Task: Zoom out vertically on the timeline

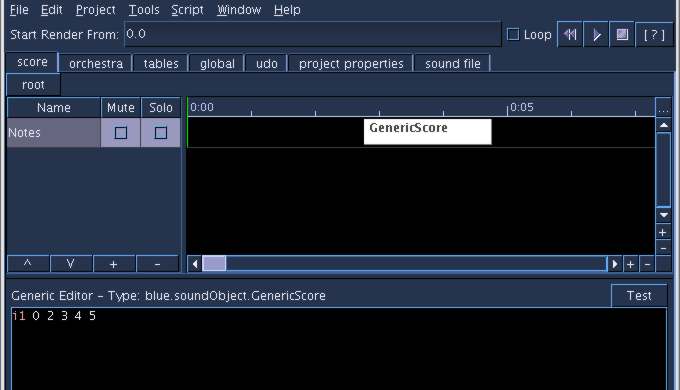Action: (x=663, y=248)
